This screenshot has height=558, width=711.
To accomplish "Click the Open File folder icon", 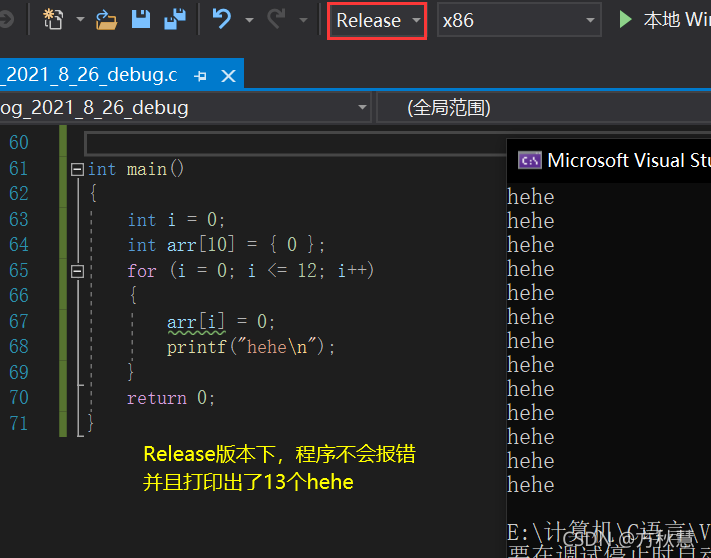I will point(107,20).
